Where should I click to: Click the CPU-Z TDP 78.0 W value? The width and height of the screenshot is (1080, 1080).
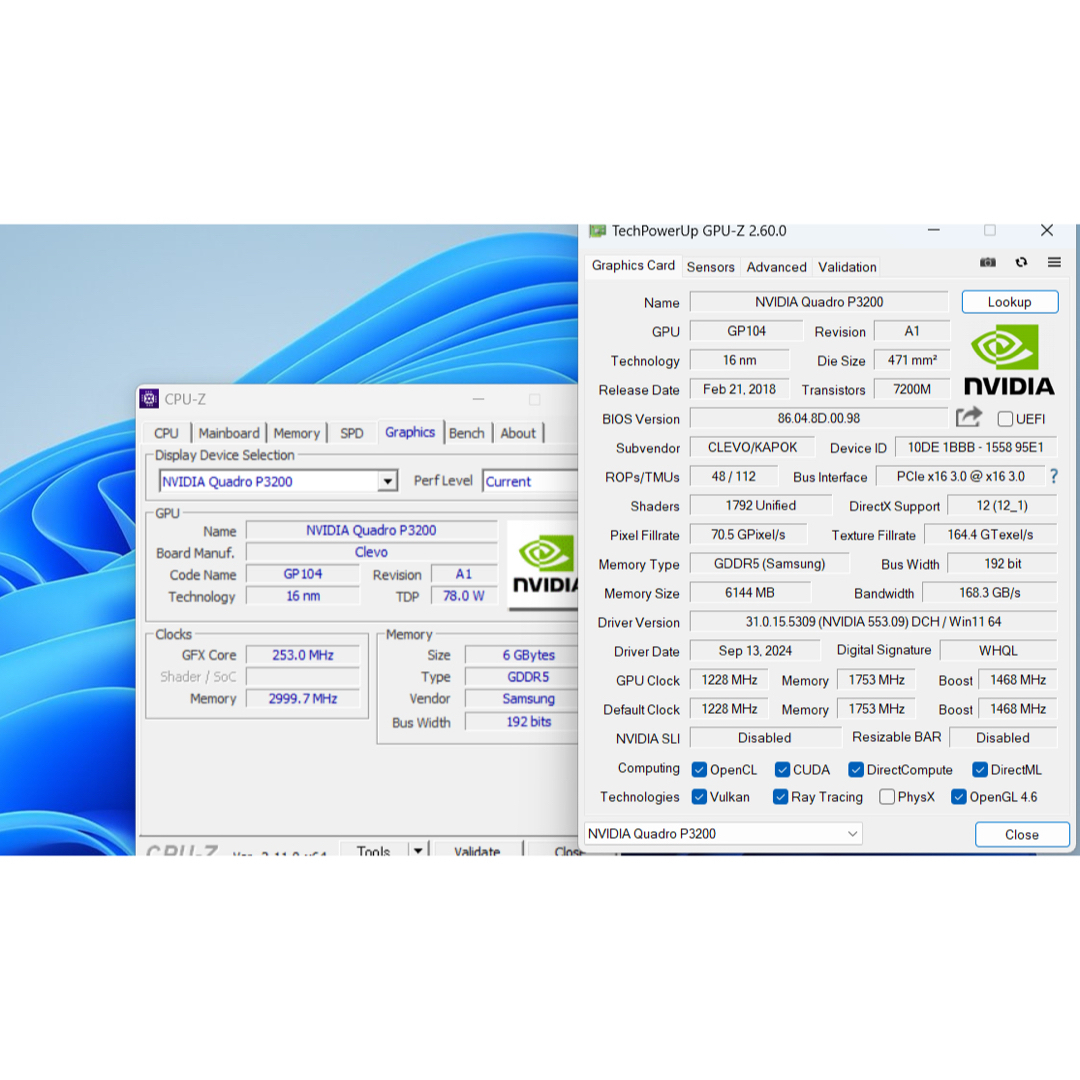coord(464,596)
